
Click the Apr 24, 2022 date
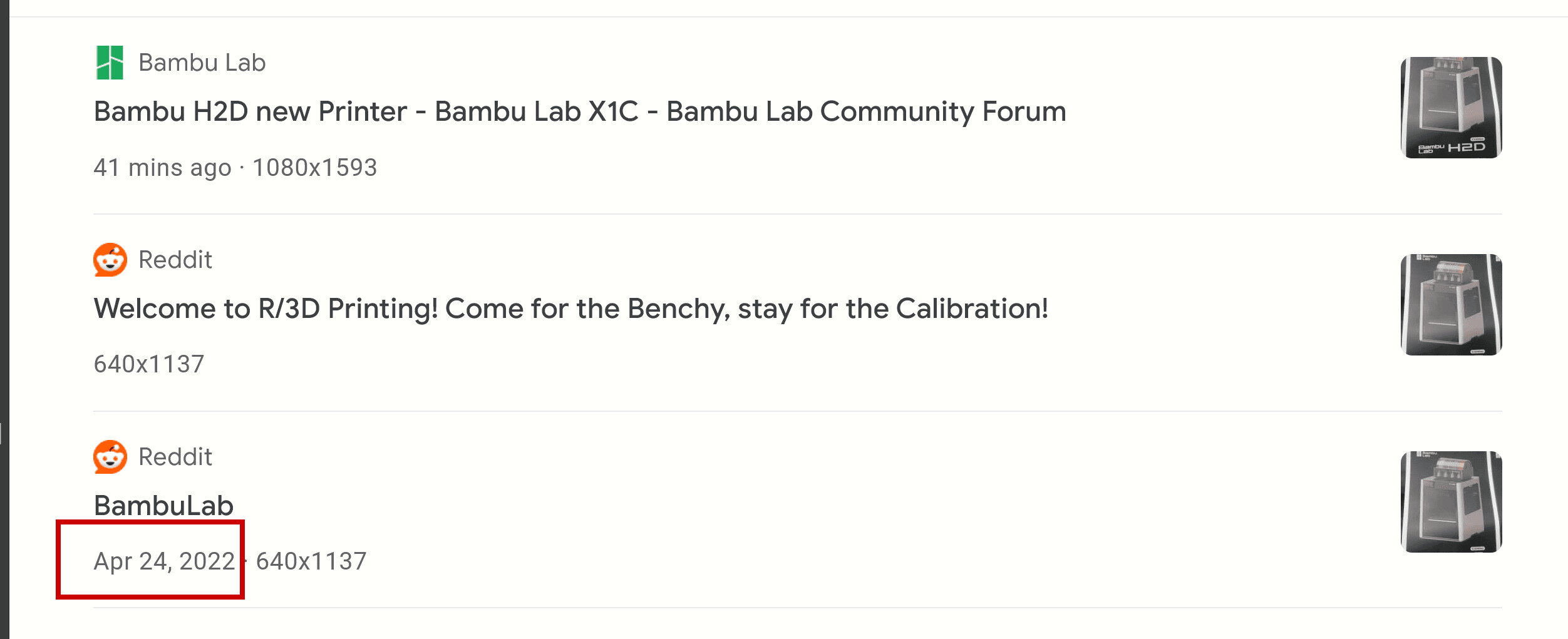(164, 561)
